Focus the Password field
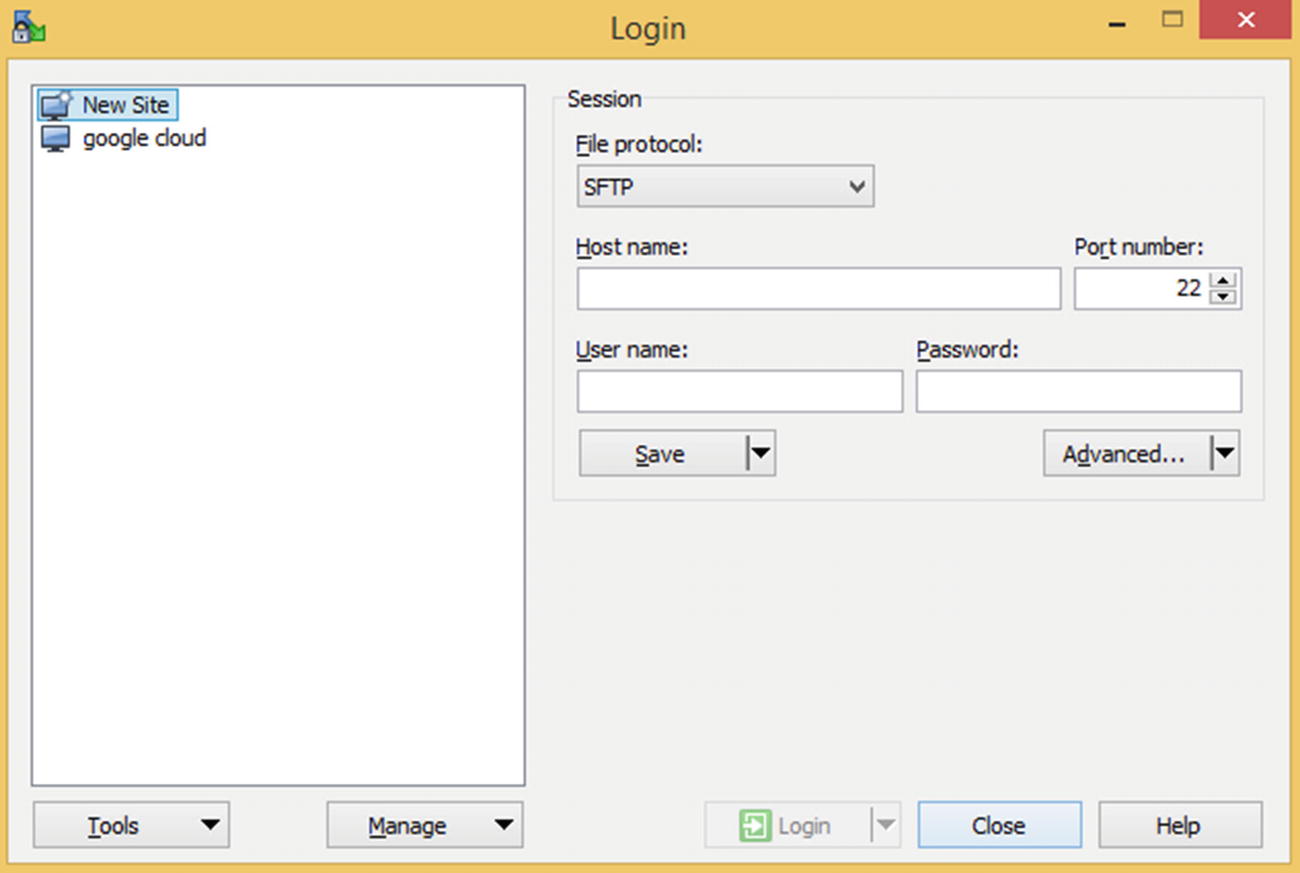 click(x=1079, y=391)
